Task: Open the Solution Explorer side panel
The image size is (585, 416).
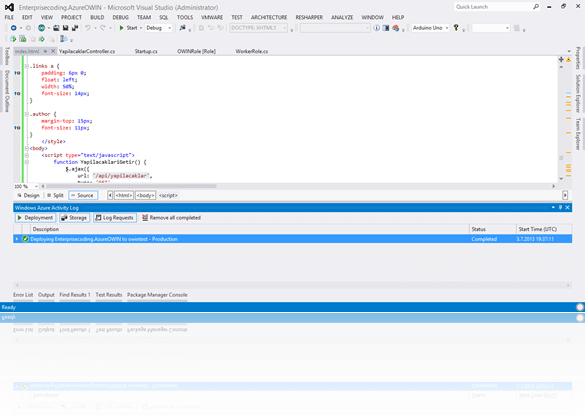Action: pyautogui.click(x=578, y=93)
